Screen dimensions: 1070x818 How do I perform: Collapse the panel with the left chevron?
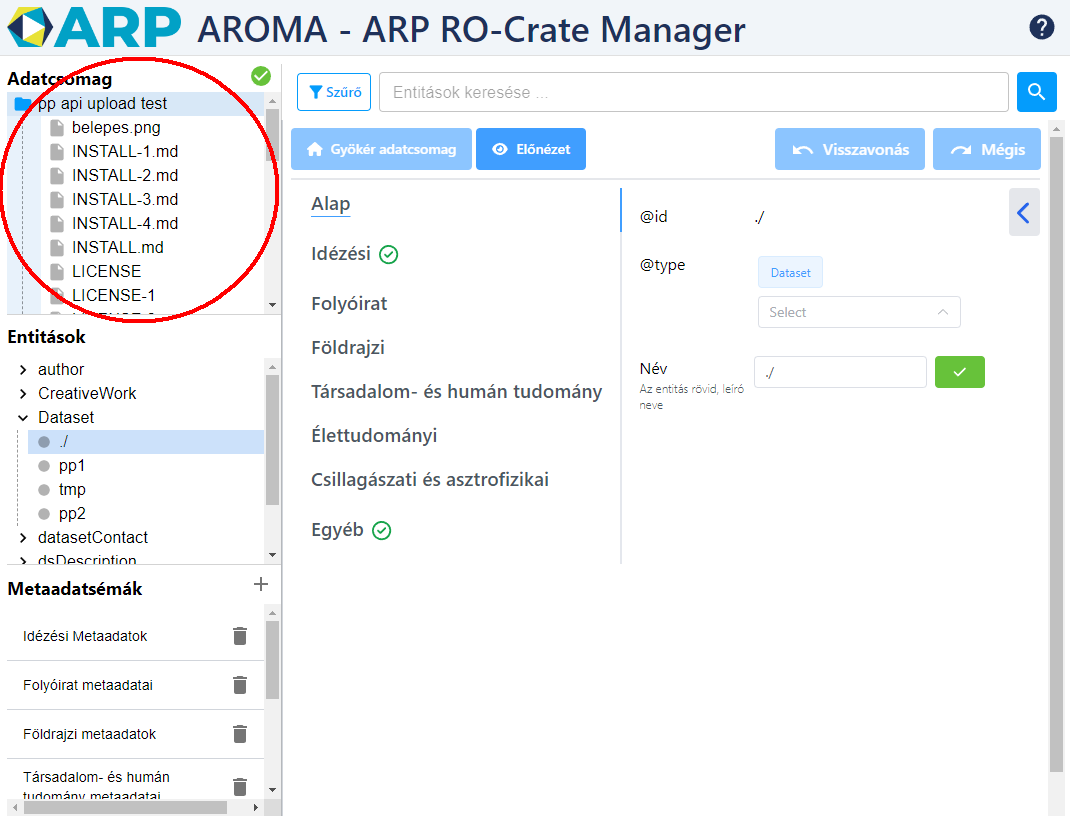(x=1024, y=213)
